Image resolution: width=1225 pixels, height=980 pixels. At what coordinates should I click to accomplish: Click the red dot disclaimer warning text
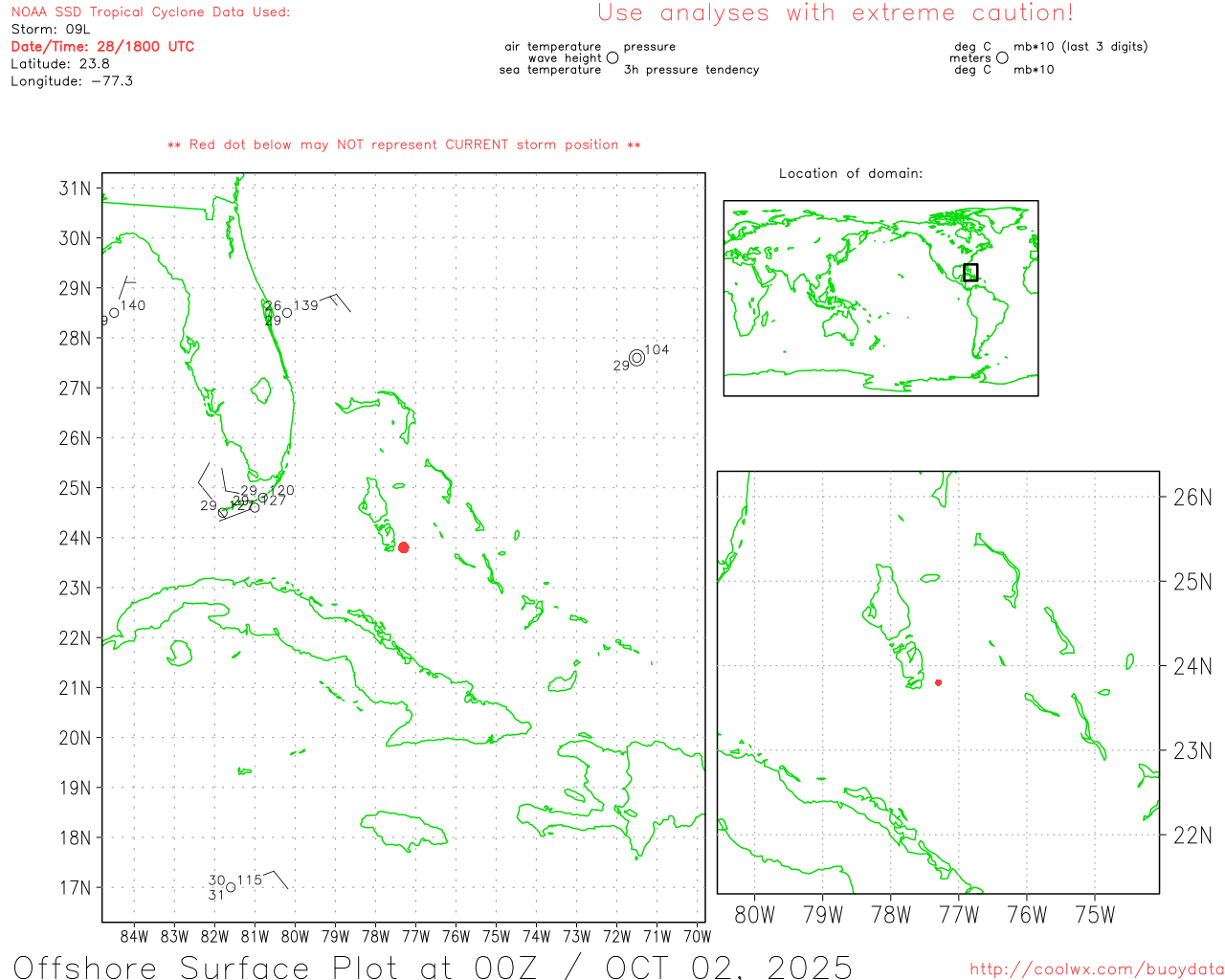coord(404,145)
